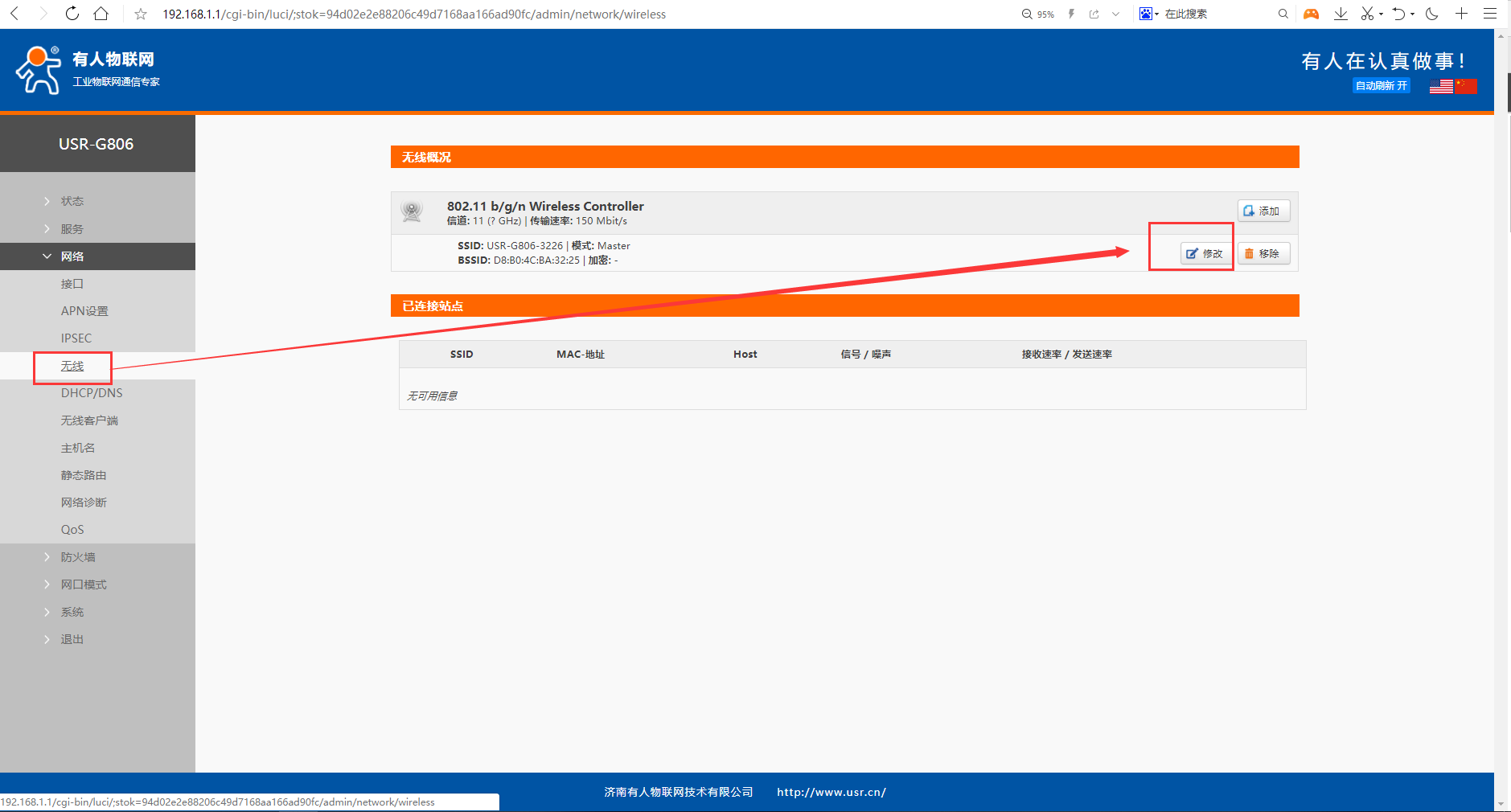Click the 移除 remove button
The image size is (1511, 812).
[x=1263, y=254]
